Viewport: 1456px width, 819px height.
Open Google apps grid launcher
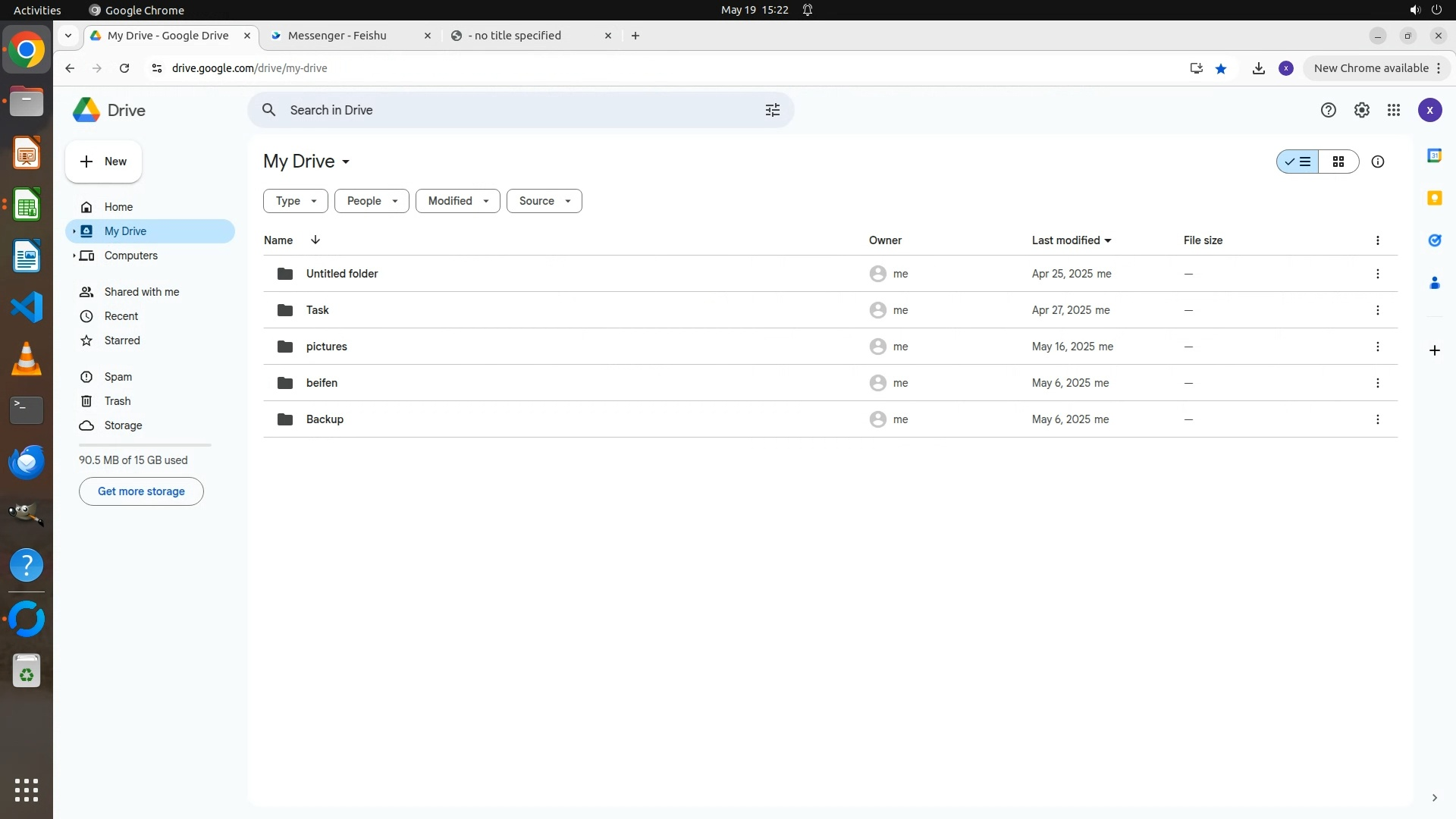pyautogui.click(x=1394, y=110)
